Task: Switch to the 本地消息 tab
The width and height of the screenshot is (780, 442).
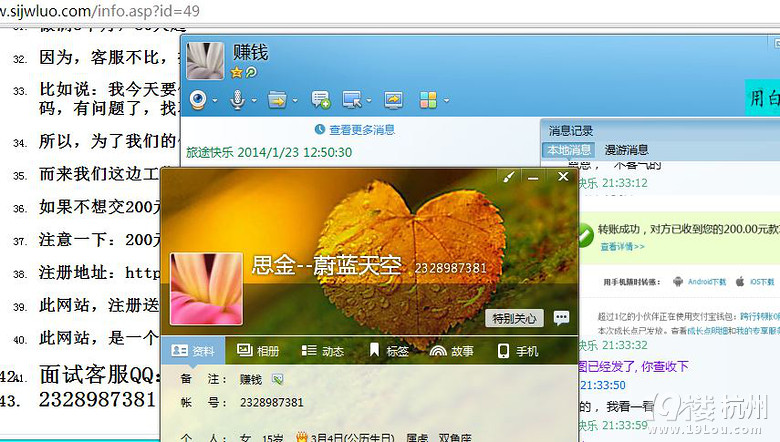Action: coord(569,150)
